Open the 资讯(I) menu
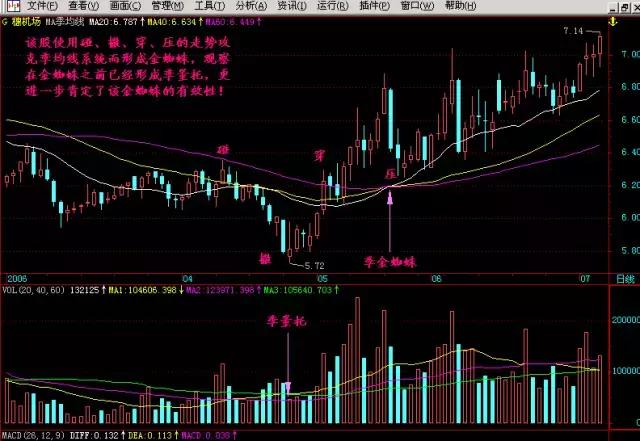 point(292,6)
